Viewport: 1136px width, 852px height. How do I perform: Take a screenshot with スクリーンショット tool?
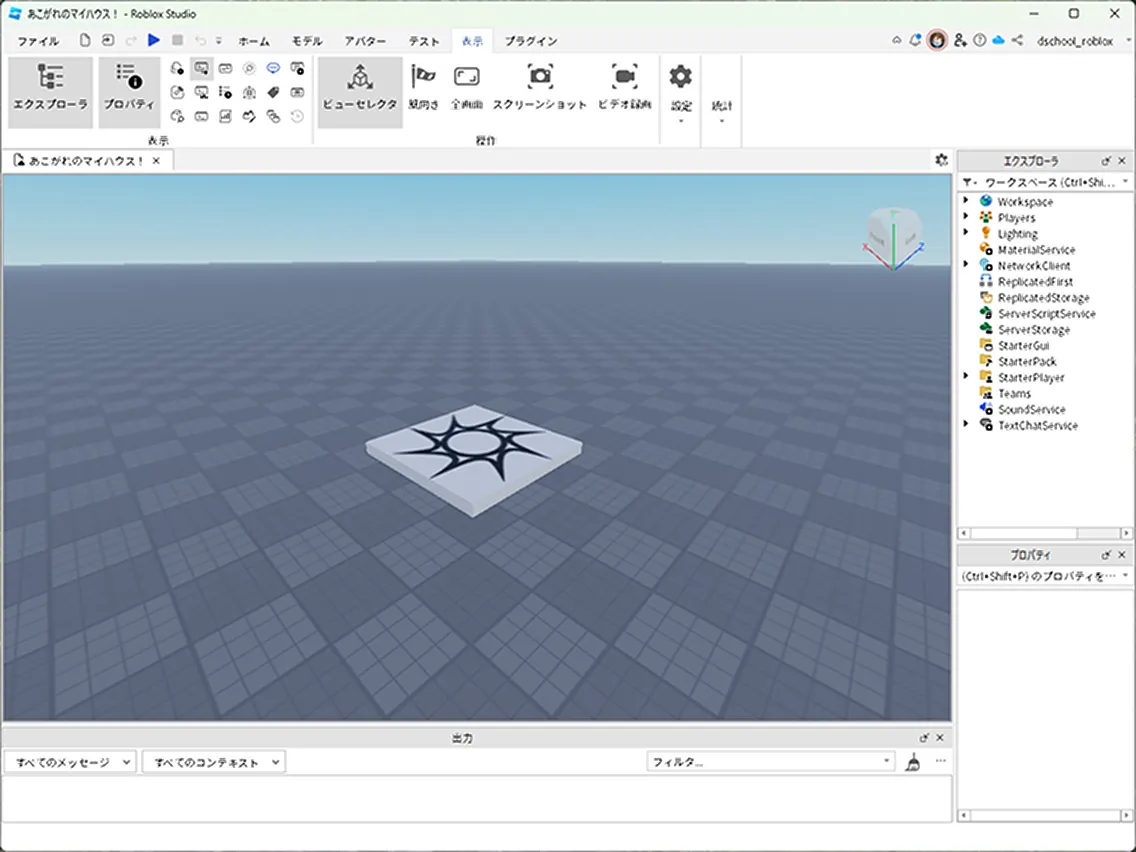coord(540,88)
